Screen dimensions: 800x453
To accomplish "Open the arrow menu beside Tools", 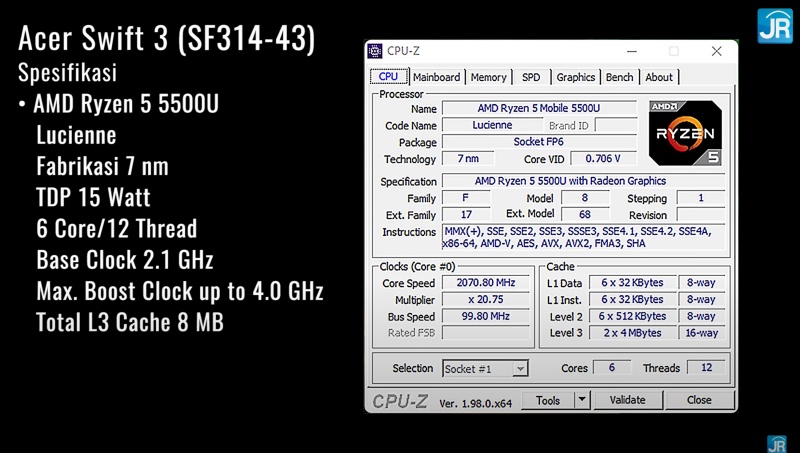I will [582, 400].
